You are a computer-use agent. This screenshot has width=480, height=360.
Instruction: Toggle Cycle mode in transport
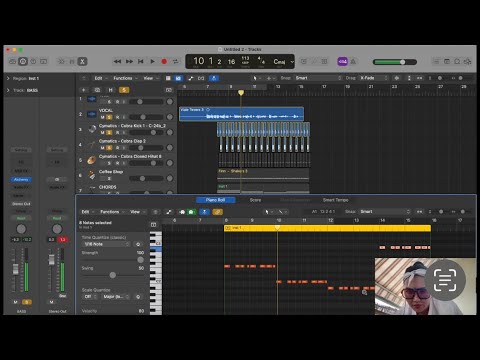click(x=176, y=62)
